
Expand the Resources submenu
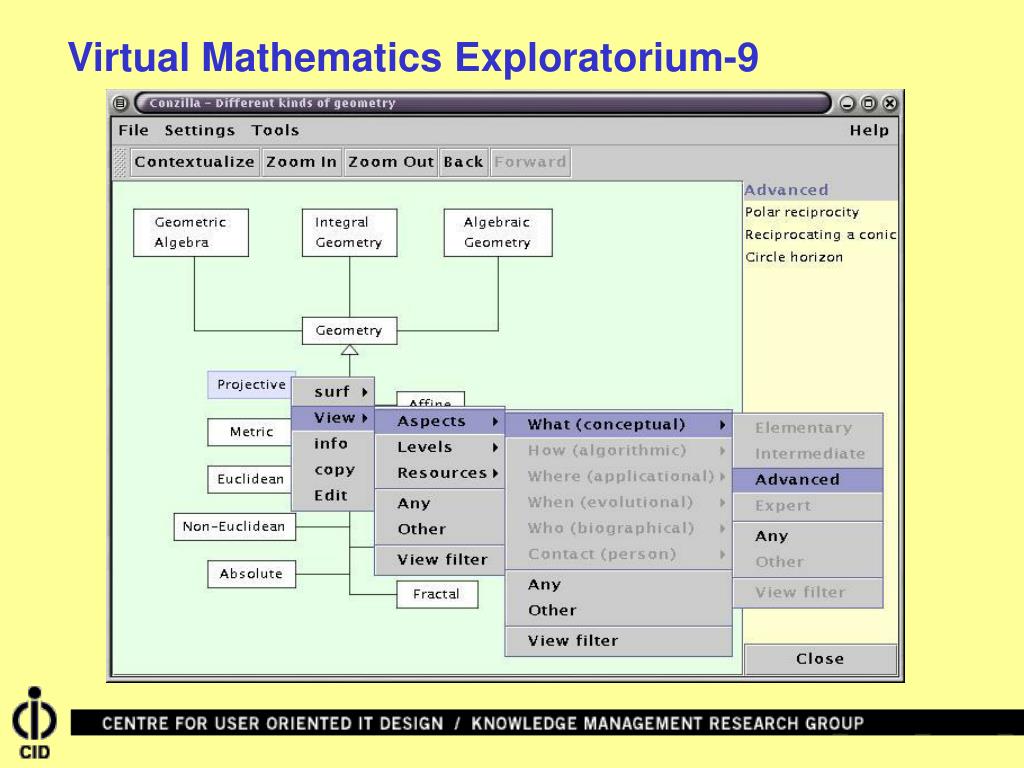pos(440,473)
